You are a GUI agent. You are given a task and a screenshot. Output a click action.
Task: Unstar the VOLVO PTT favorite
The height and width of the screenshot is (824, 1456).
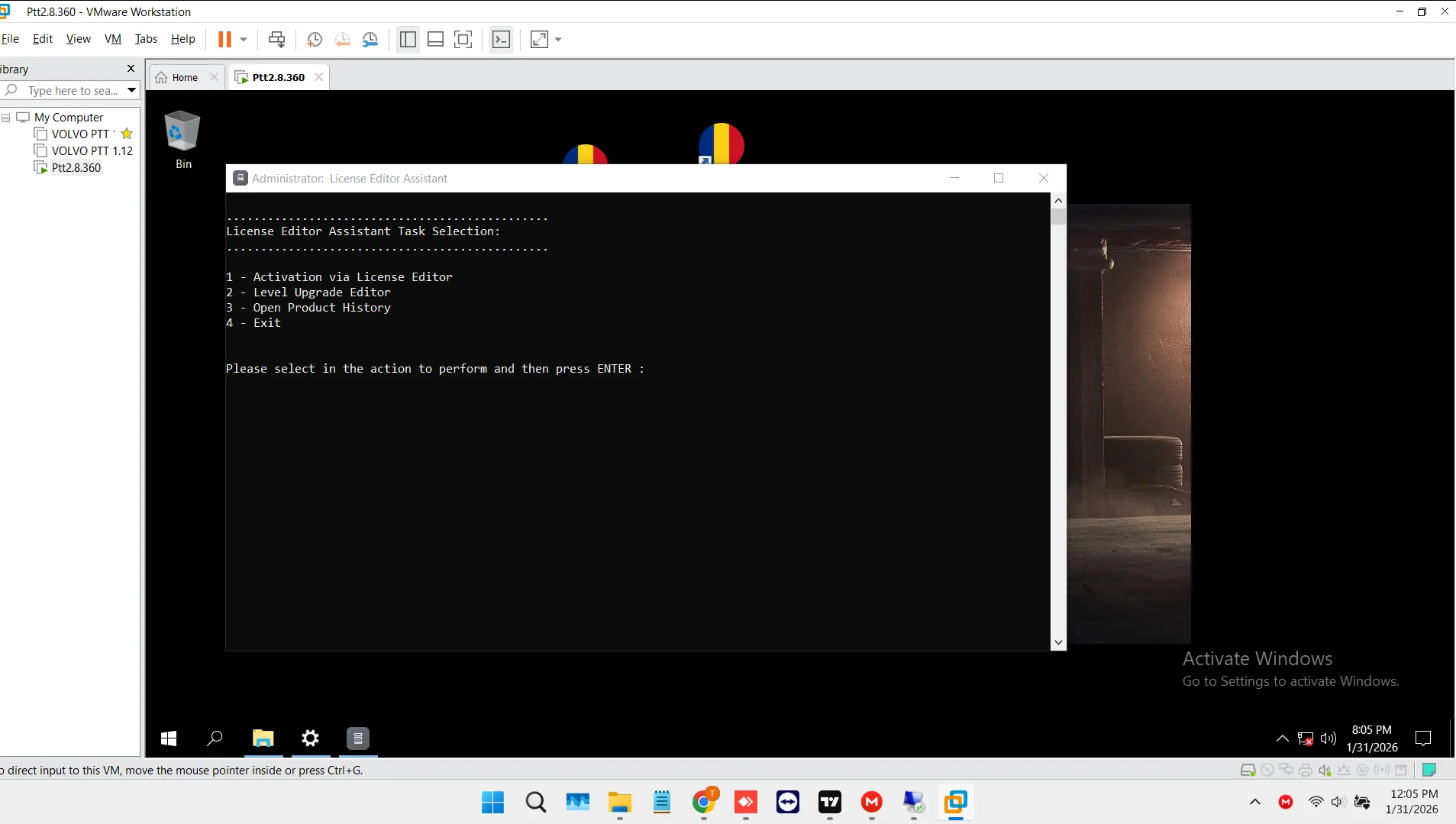point(126,134)
